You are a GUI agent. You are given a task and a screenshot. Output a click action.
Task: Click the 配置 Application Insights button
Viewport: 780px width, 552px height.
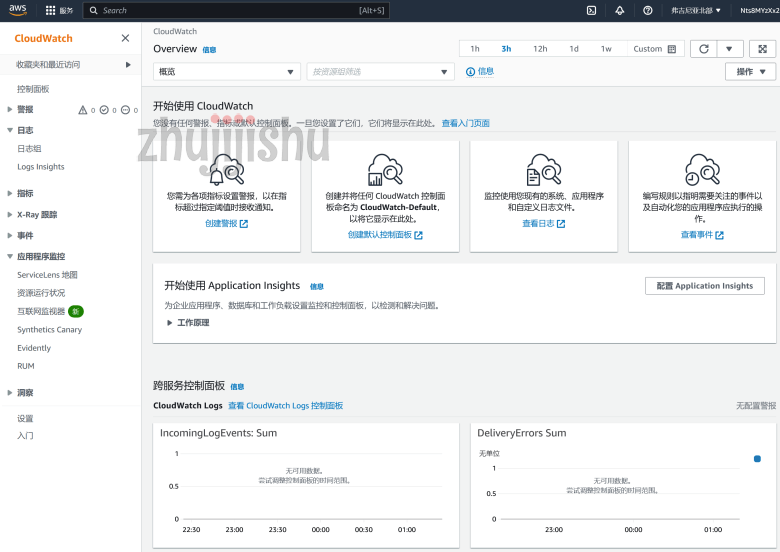(704, 286)
